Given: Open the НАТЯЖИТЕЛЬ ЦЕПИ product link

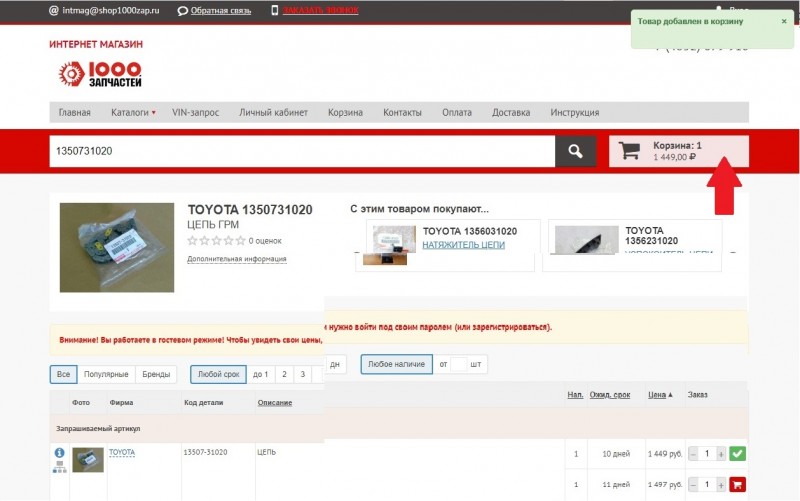Looking at the screenshot, I should point(463,245).
